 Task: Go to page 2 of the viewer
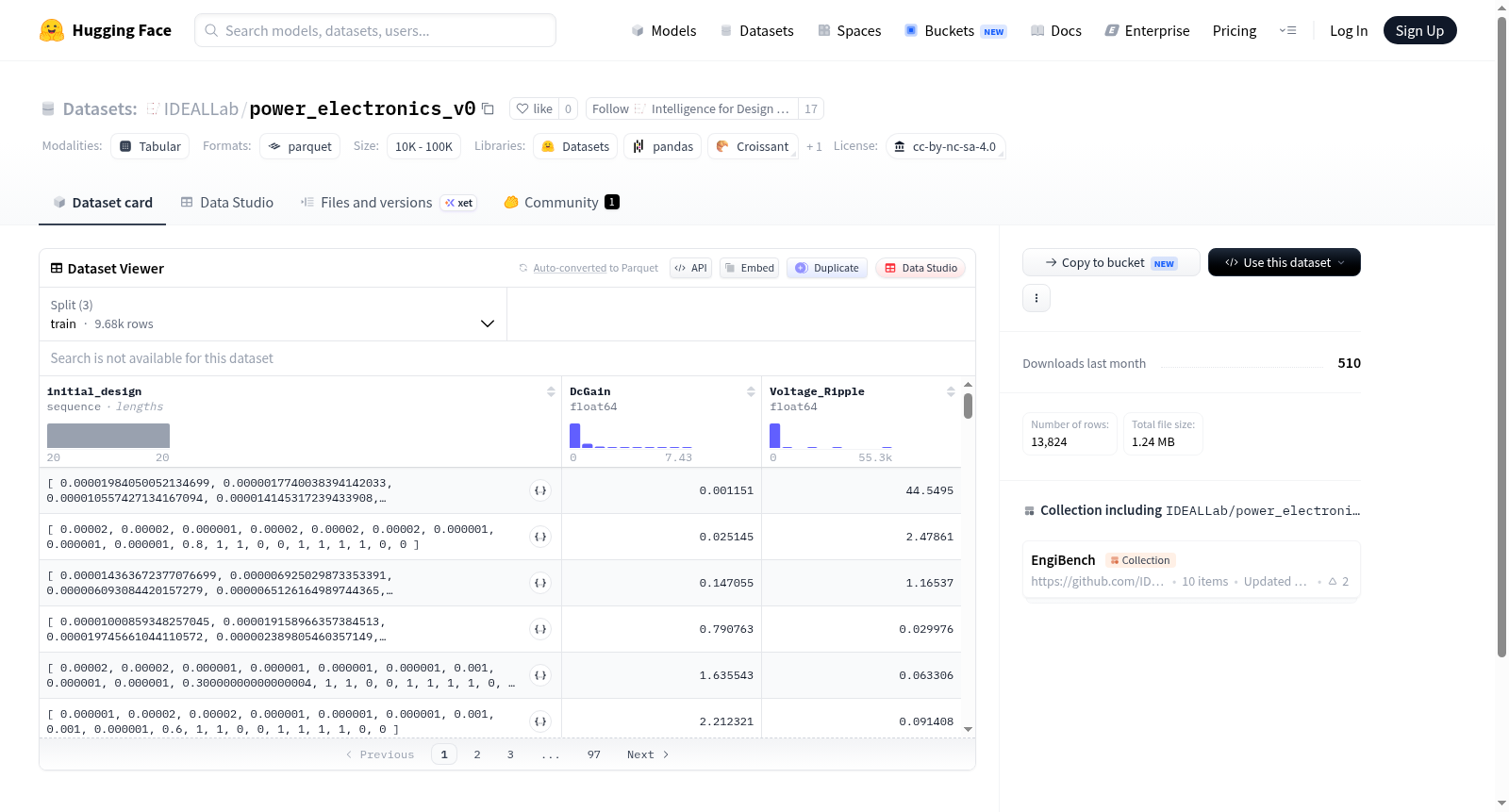coord(477,754)
